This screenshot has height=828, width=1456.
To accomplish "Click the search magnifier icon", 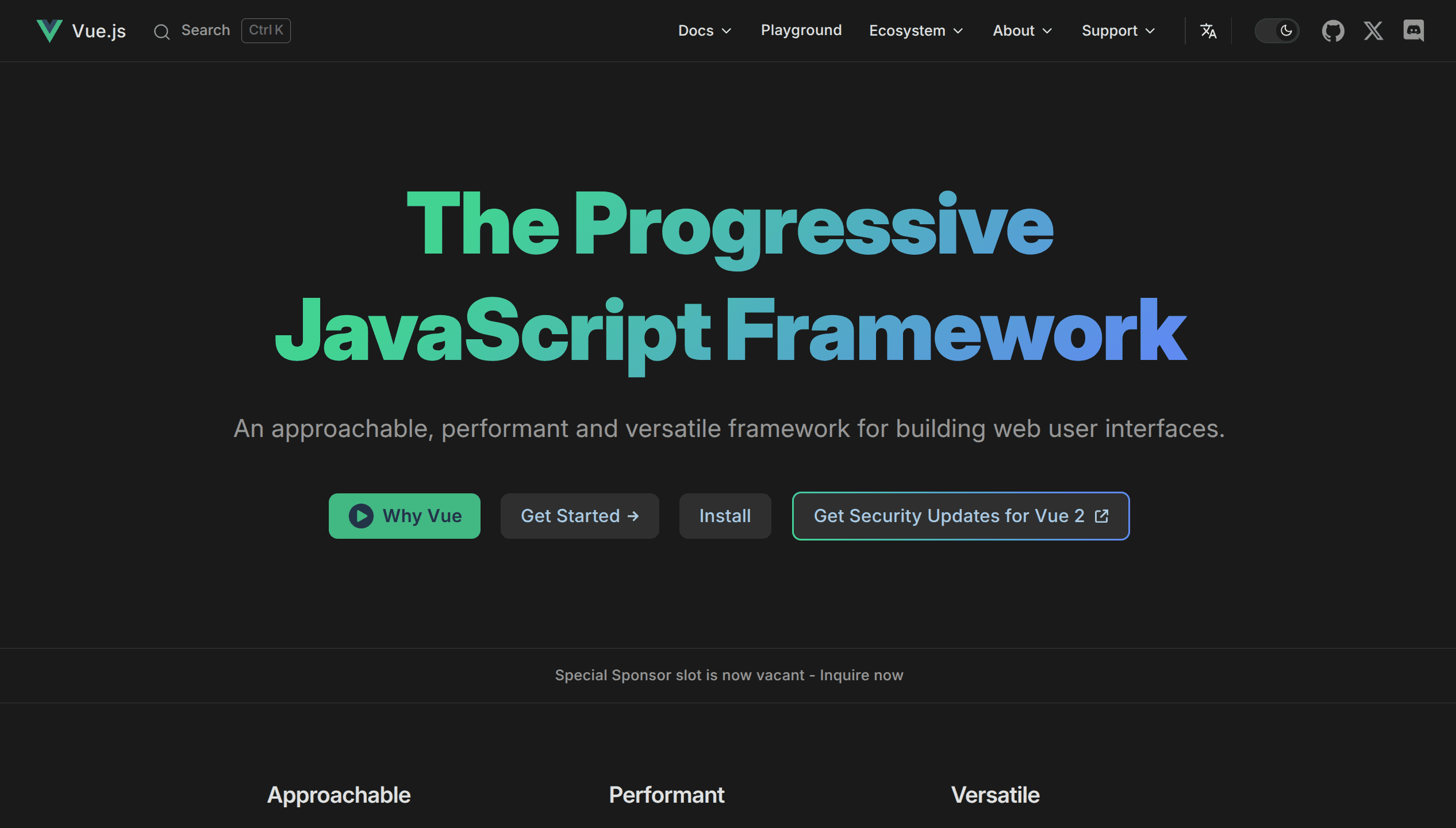I will pyautogui.click(x=162, y=32).
